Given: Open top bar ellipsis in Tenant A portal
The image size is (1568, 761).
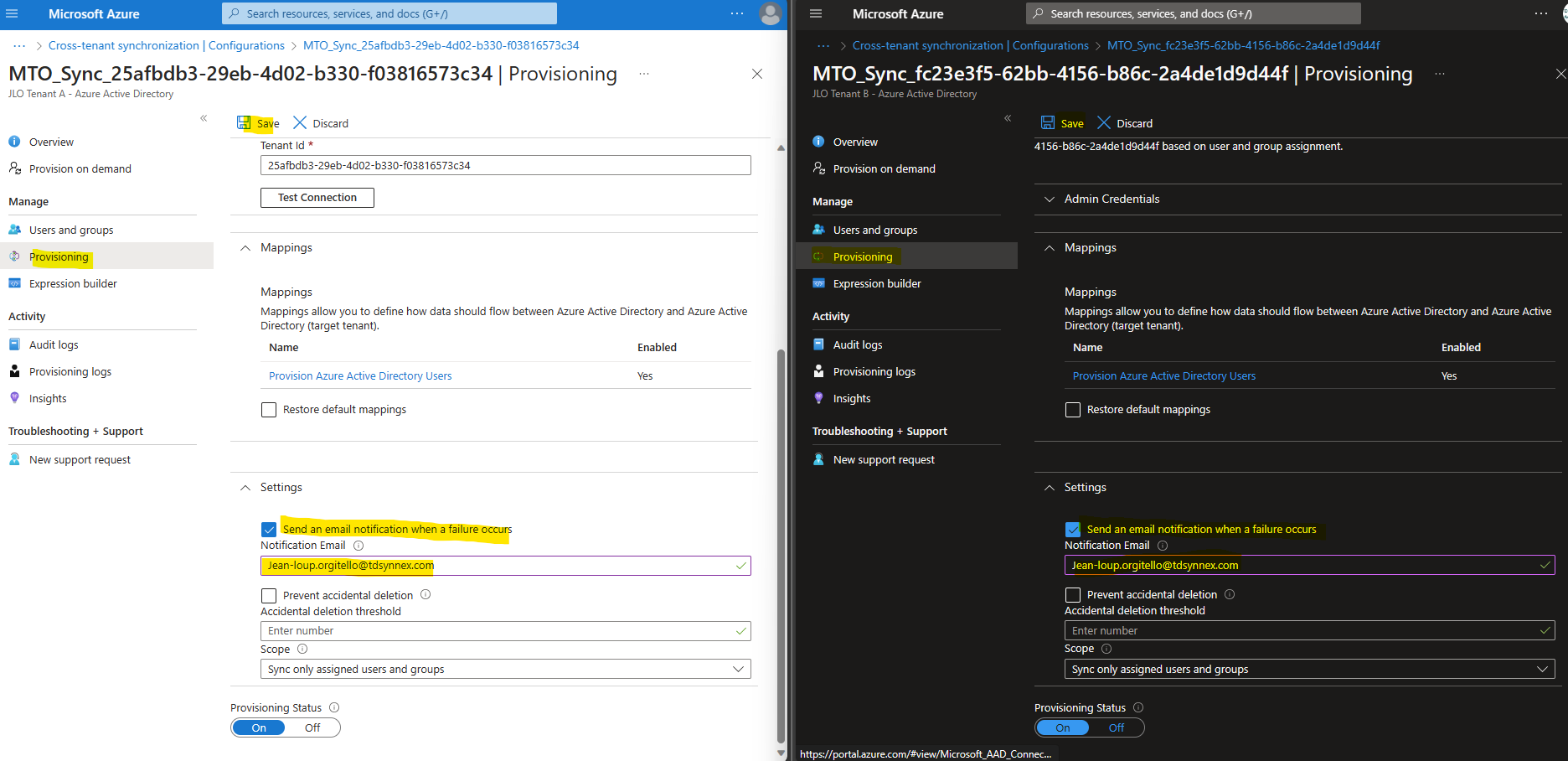Looking at the screenshot, I should (x=736, y=13).
